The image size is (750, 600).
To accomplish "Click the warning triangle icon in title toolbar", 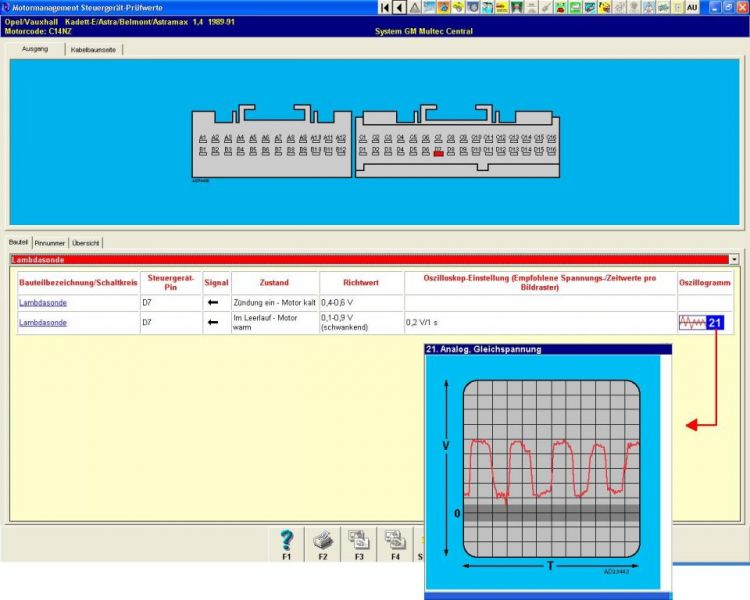I will (415, 7).
